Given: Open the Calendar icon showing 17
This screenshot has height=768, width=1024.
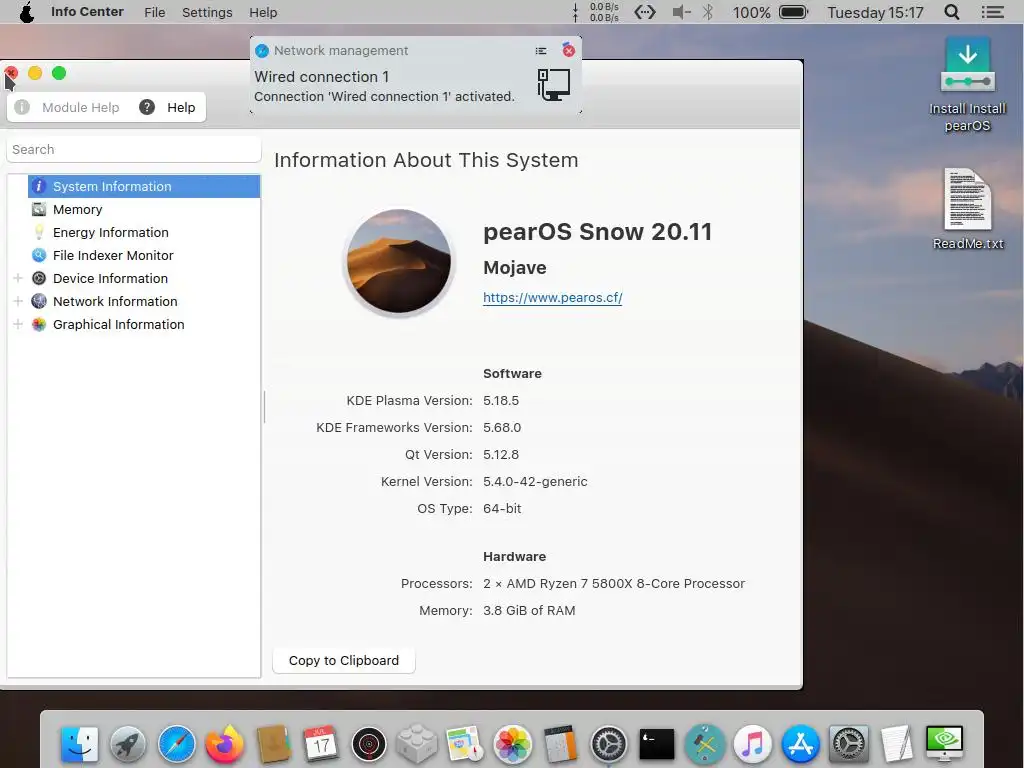Looking at the screenshot, I should 321,744.
